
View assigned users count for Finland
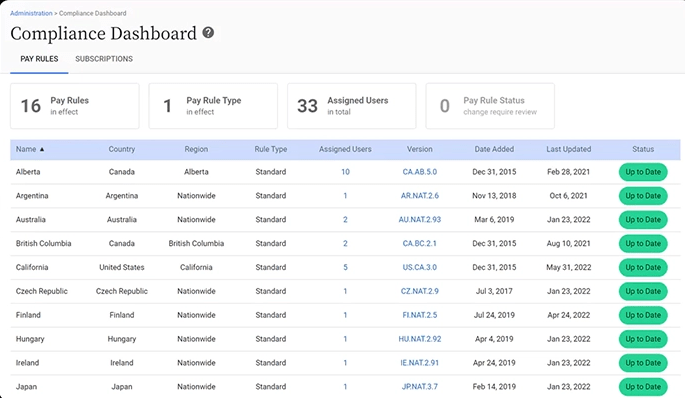[345, 315]
